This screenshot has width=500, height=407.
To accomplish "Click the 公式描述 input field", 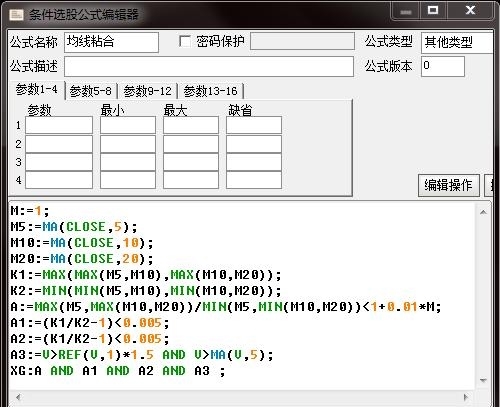I will tap(209, 66).
